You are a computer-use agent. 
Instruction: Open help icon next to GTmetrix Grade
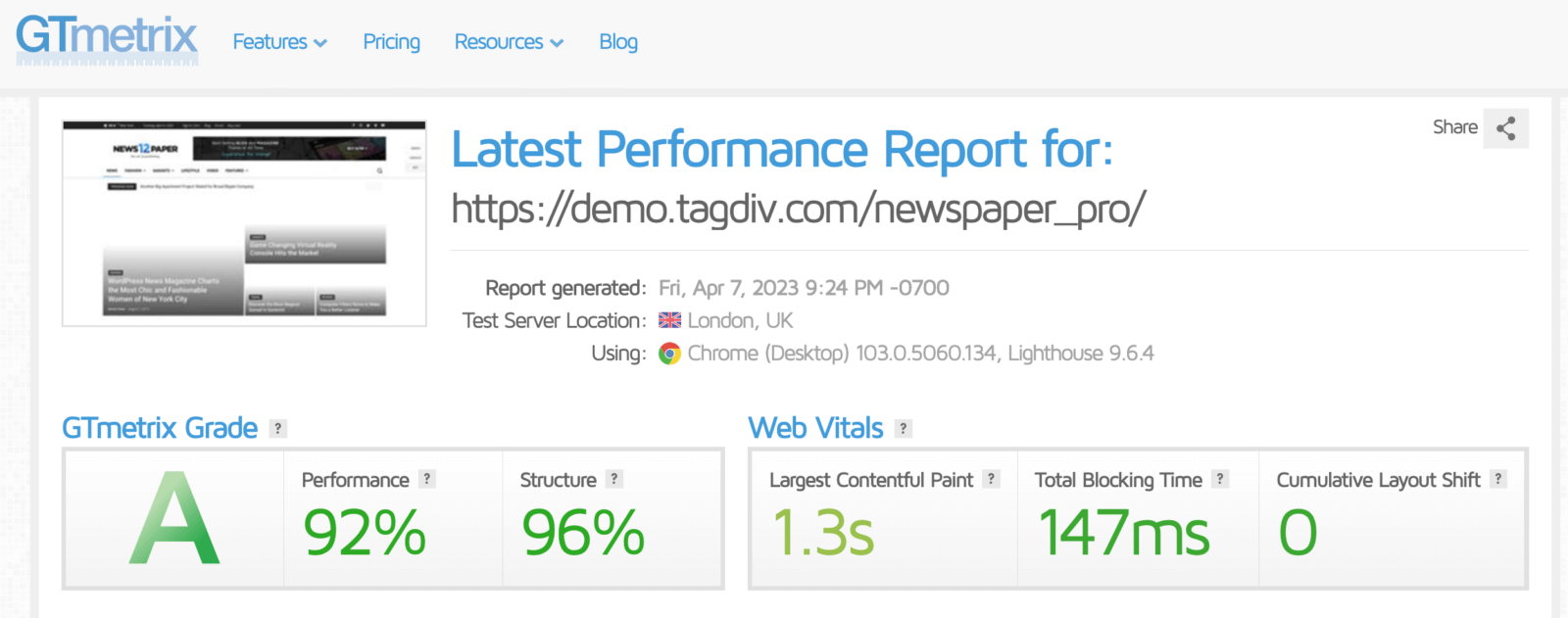(278, 428)
